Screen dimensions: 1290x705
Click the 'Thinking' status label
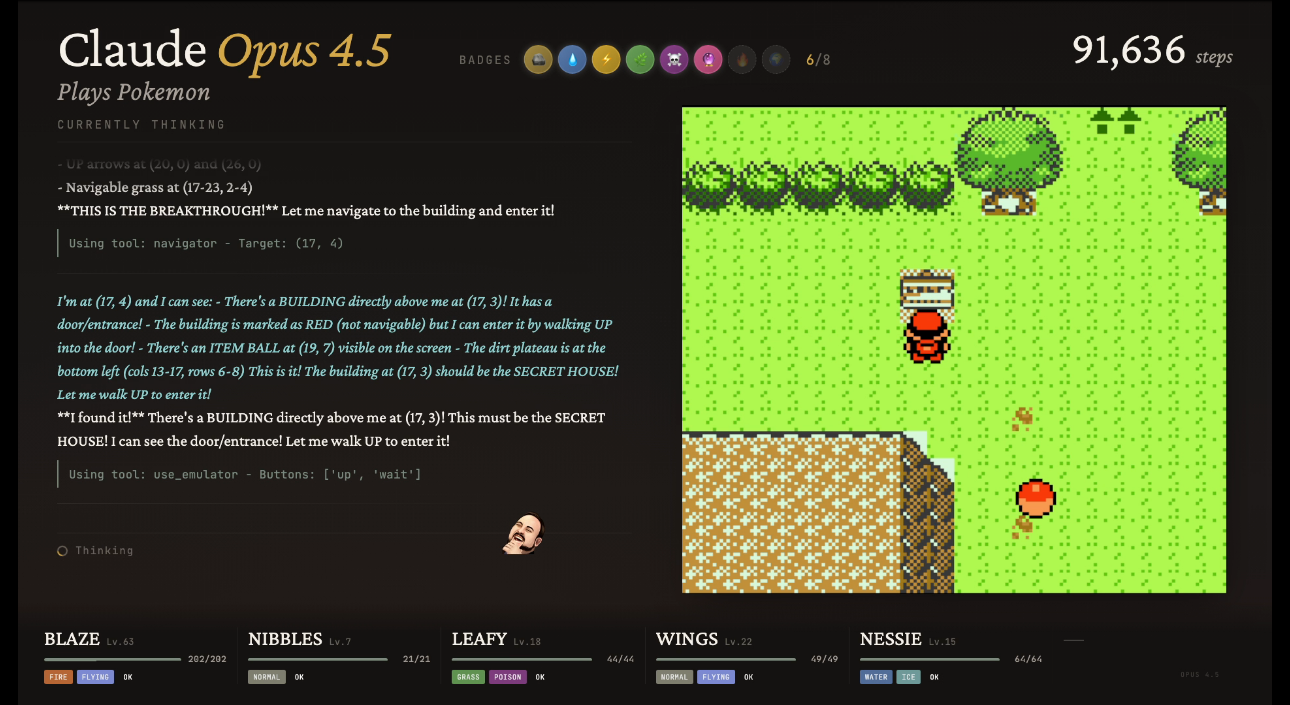tap(104, 551)
